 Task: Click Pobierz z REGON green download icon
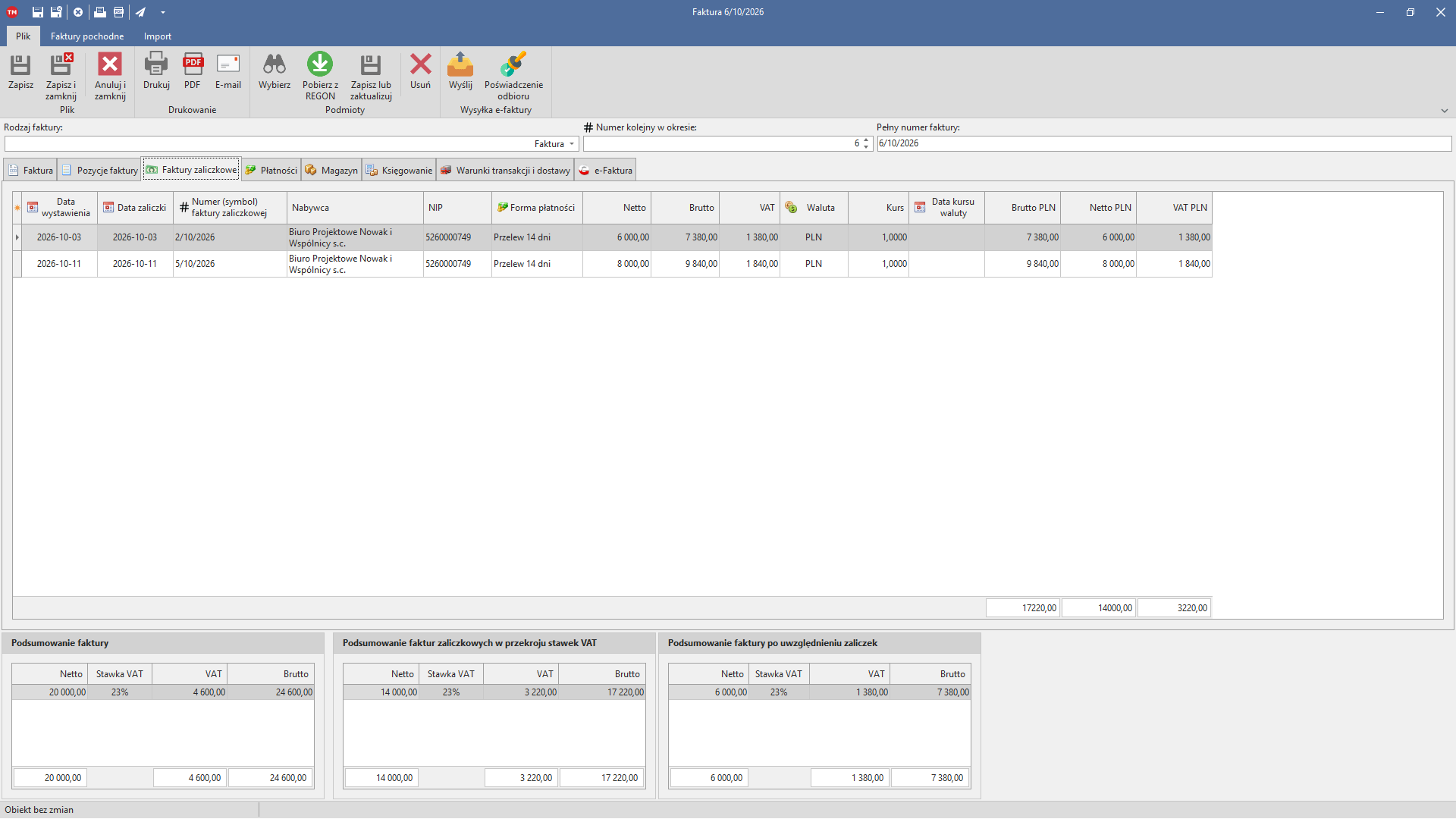[x=320, y=64]
